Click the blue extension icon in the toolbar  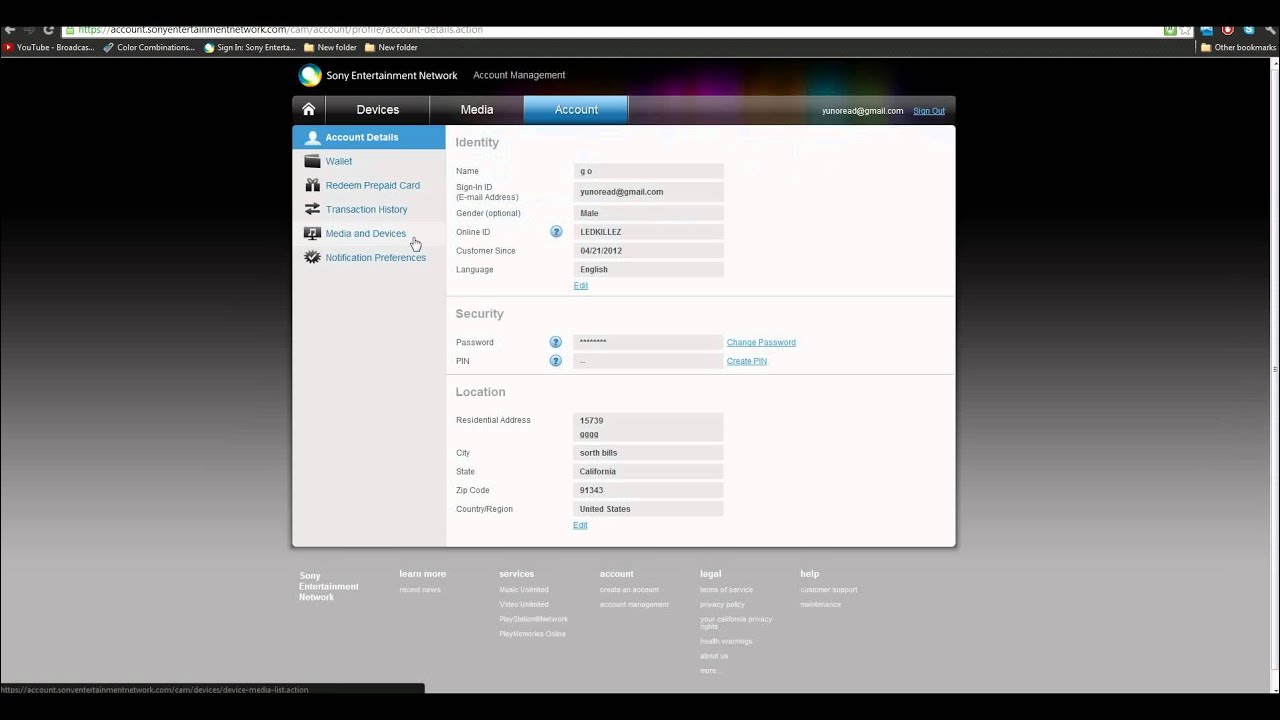point(1207,30)
